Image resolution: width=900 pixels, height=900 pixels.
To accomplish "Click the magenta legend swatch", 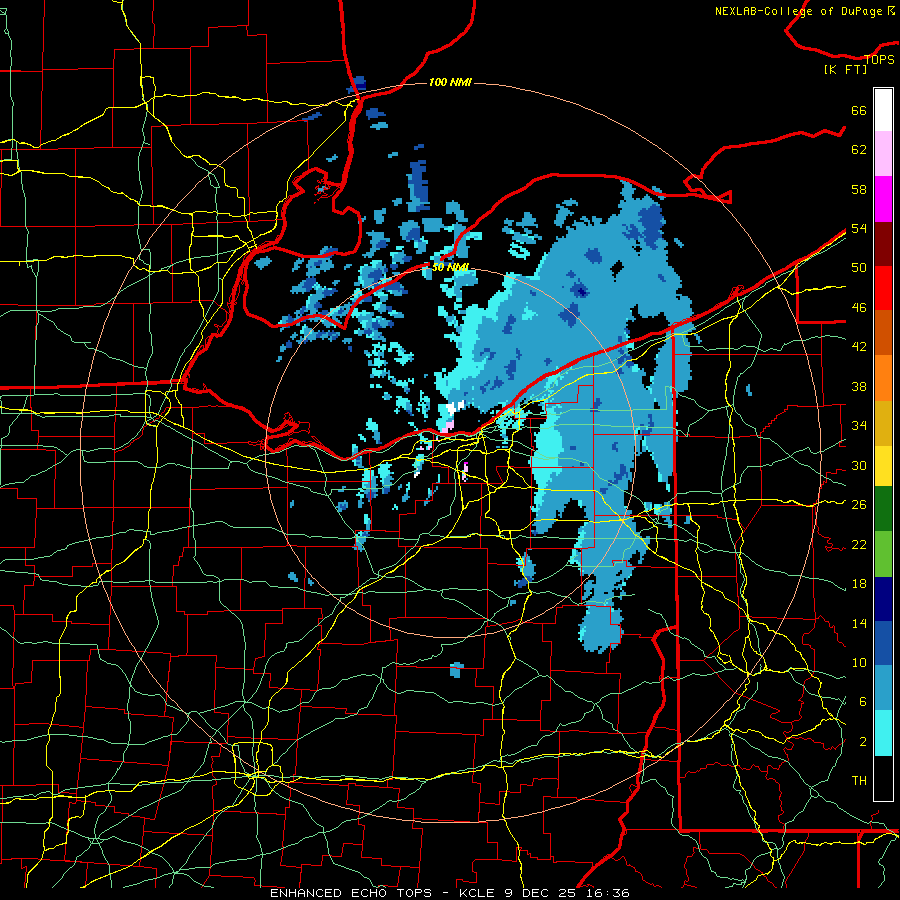I will (x=883, y=199).
